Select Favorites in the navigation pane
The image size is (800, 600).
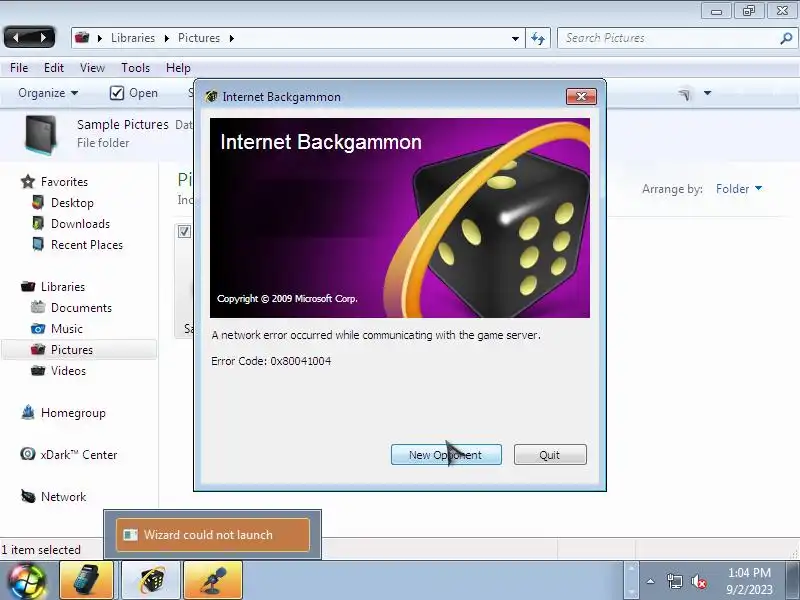click(x=64, y=182)
